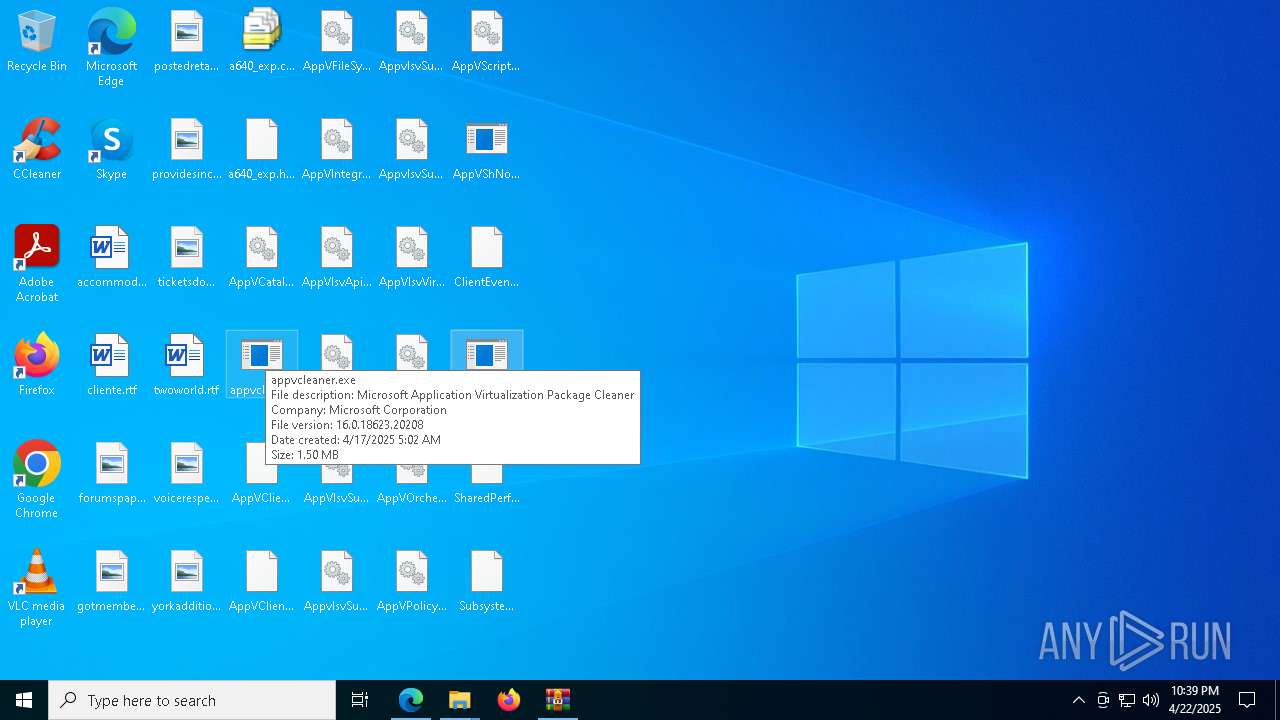
Task: Open File Explorer from the taskbar
Action: [459, 700]
